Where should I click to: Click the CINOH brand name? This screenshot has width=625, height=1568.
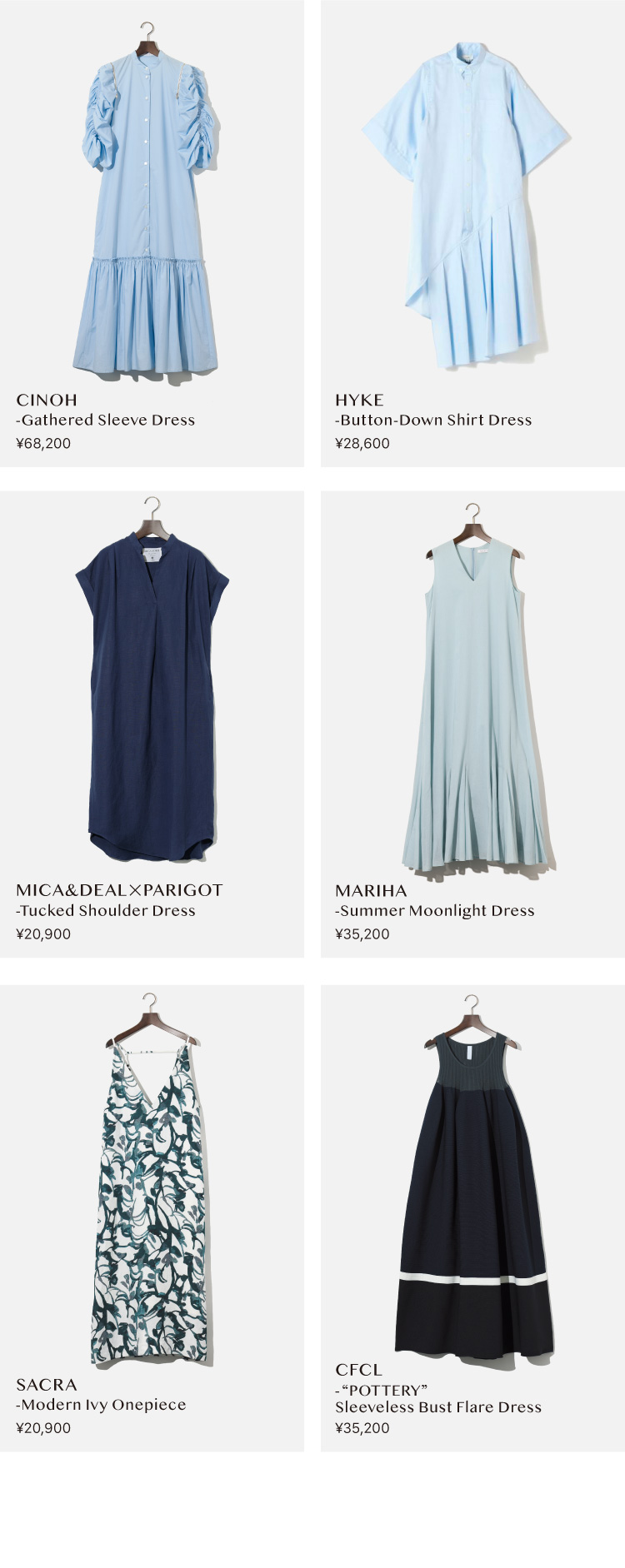47,400
